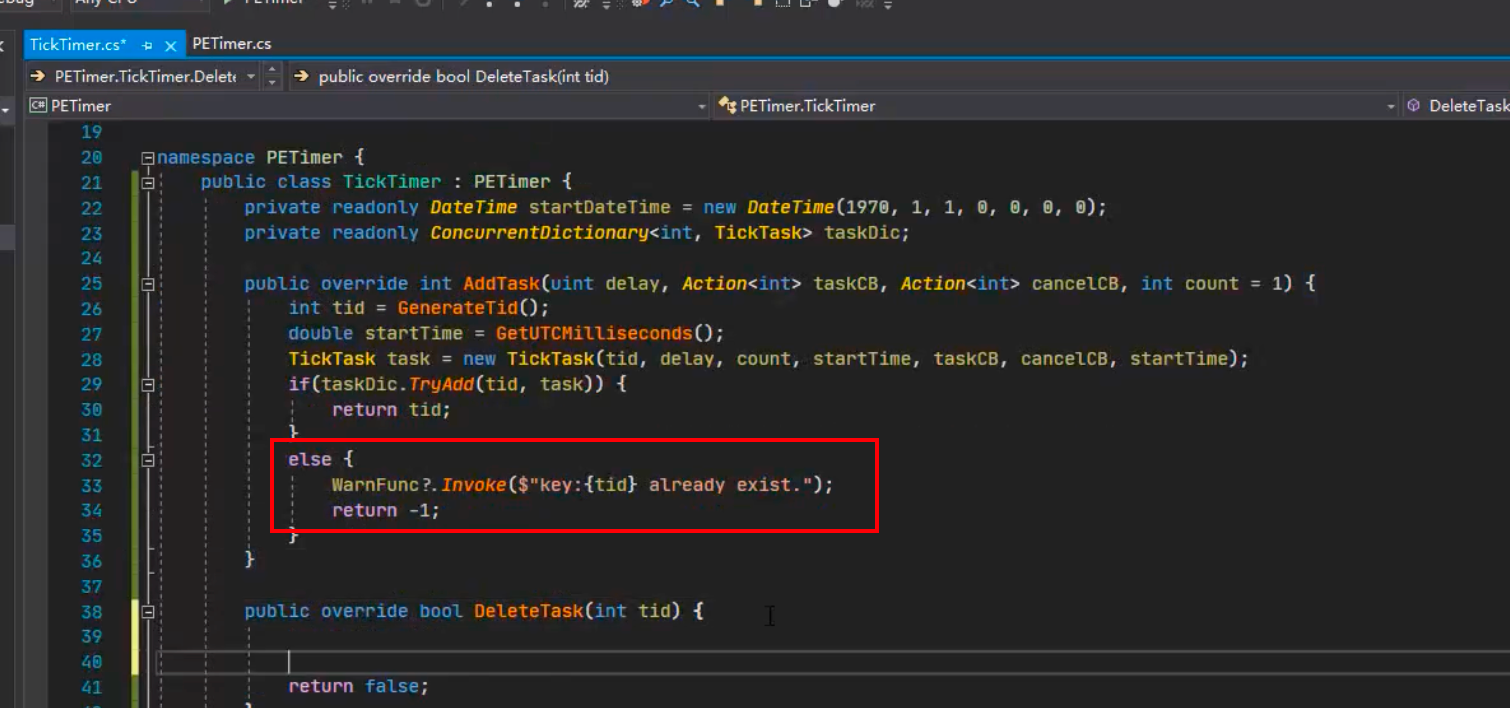1510x708 pixels.
Task: Click WarnFunc on line 33
Action: pos(375,485)
